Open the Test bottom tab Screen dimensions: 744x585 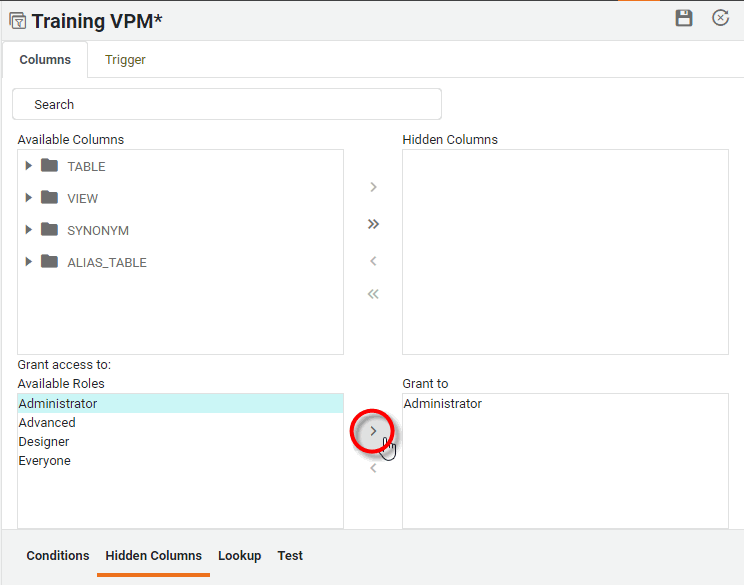pyautogui.click(x=290, y=556)
